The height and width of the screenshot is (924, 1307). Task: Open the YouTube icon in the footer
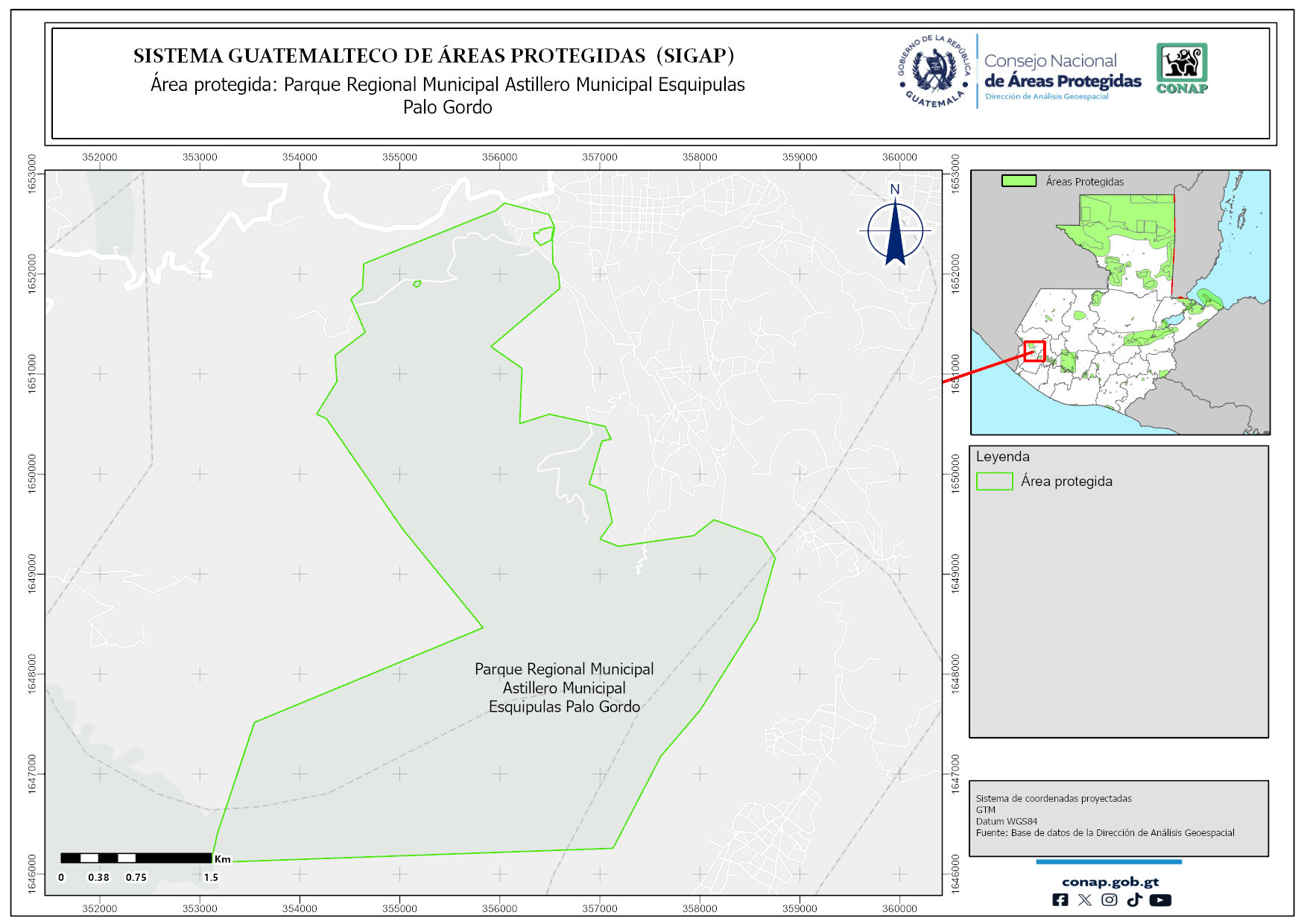pyautogui.click(x=1160, y=900)
